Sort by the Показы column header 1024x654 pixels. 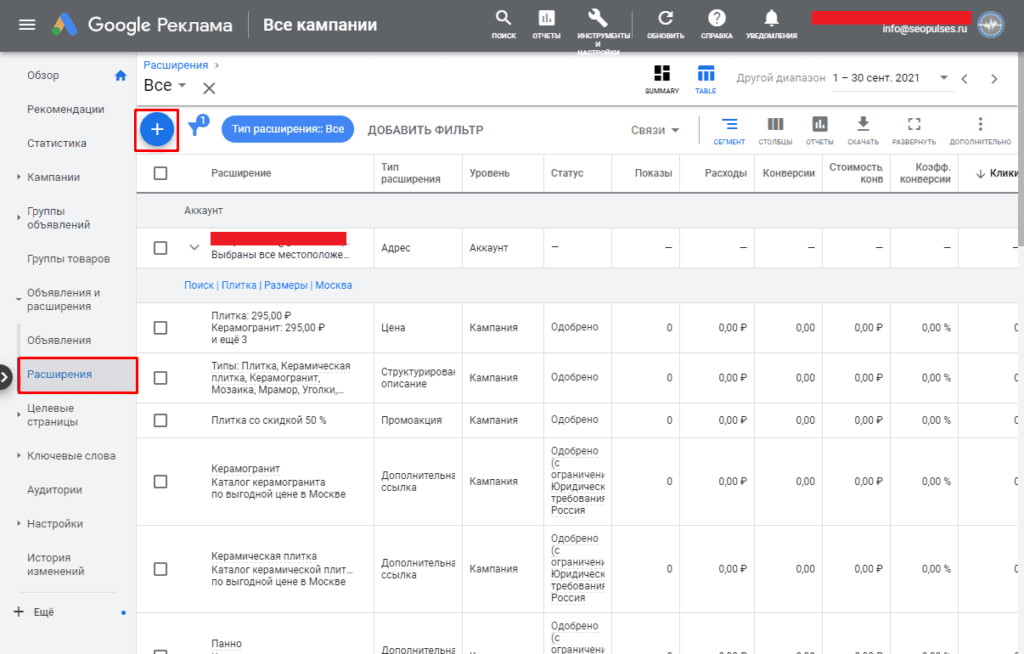653,173
